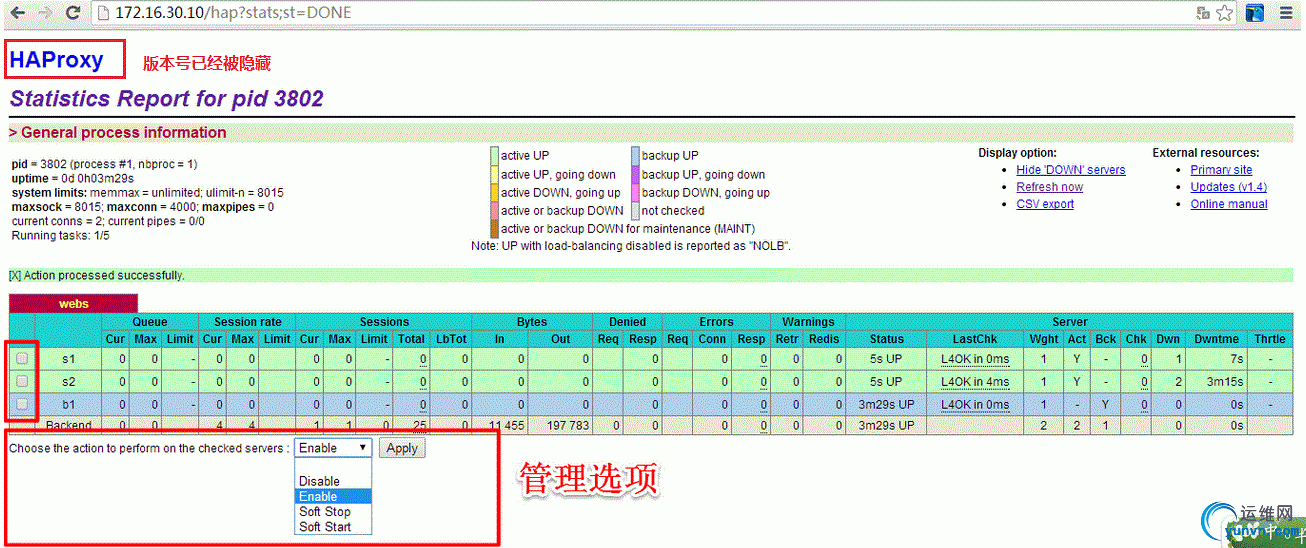Click the Apply button

coord(402,448)
